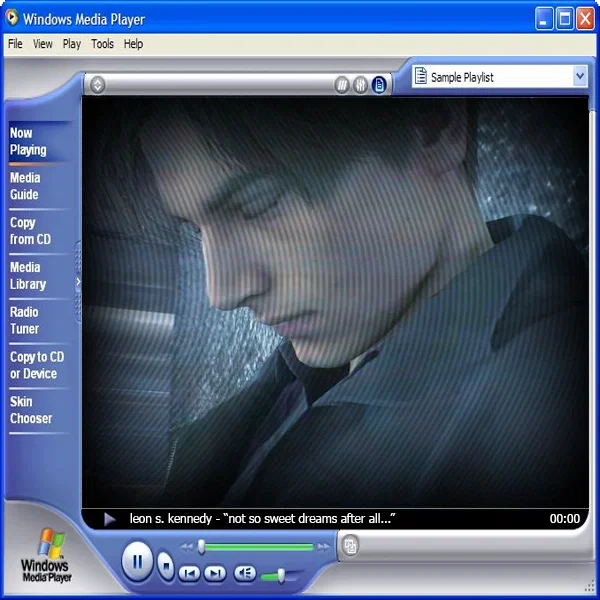Click the play status icon in info bar

pos(110,519)
